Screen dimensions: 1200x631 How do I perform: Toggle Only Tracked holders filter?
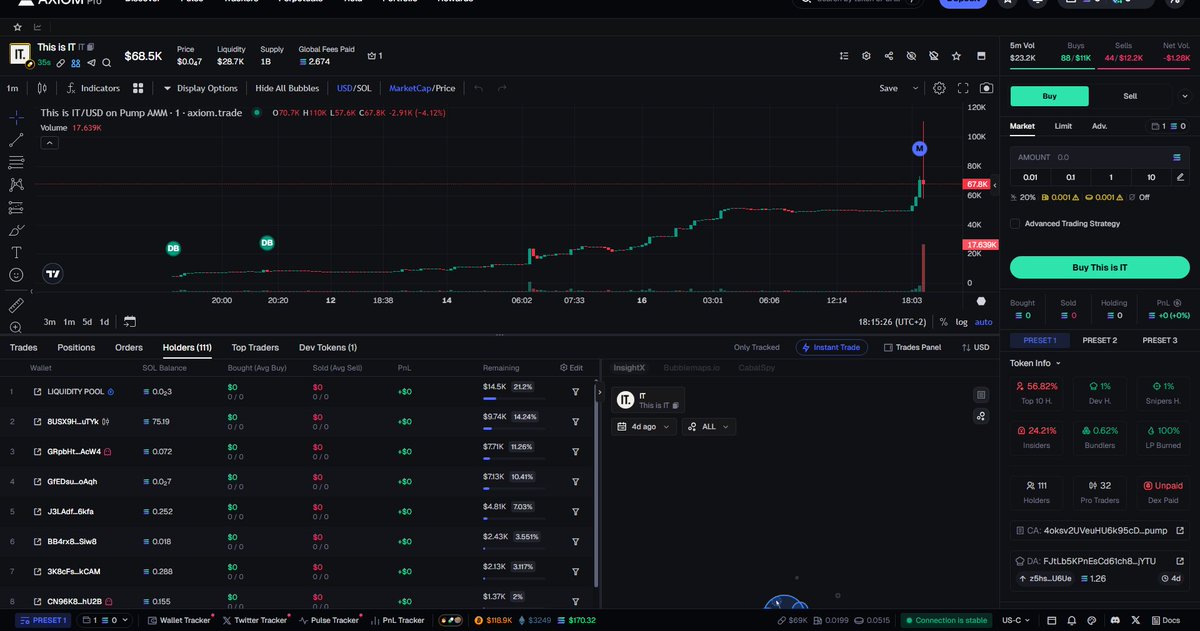[x=757, y=347]
